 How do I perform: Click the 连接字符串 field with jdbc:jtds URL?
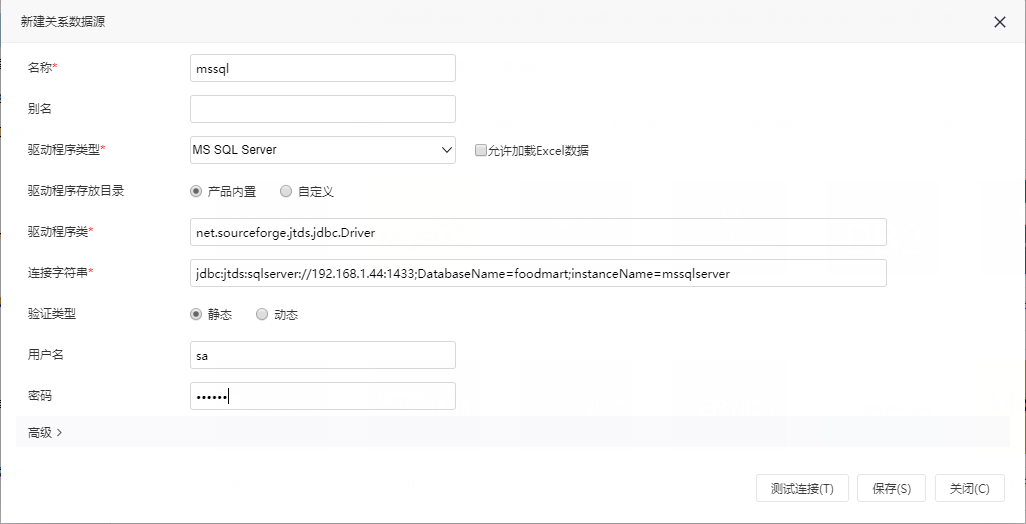[538, 273]
